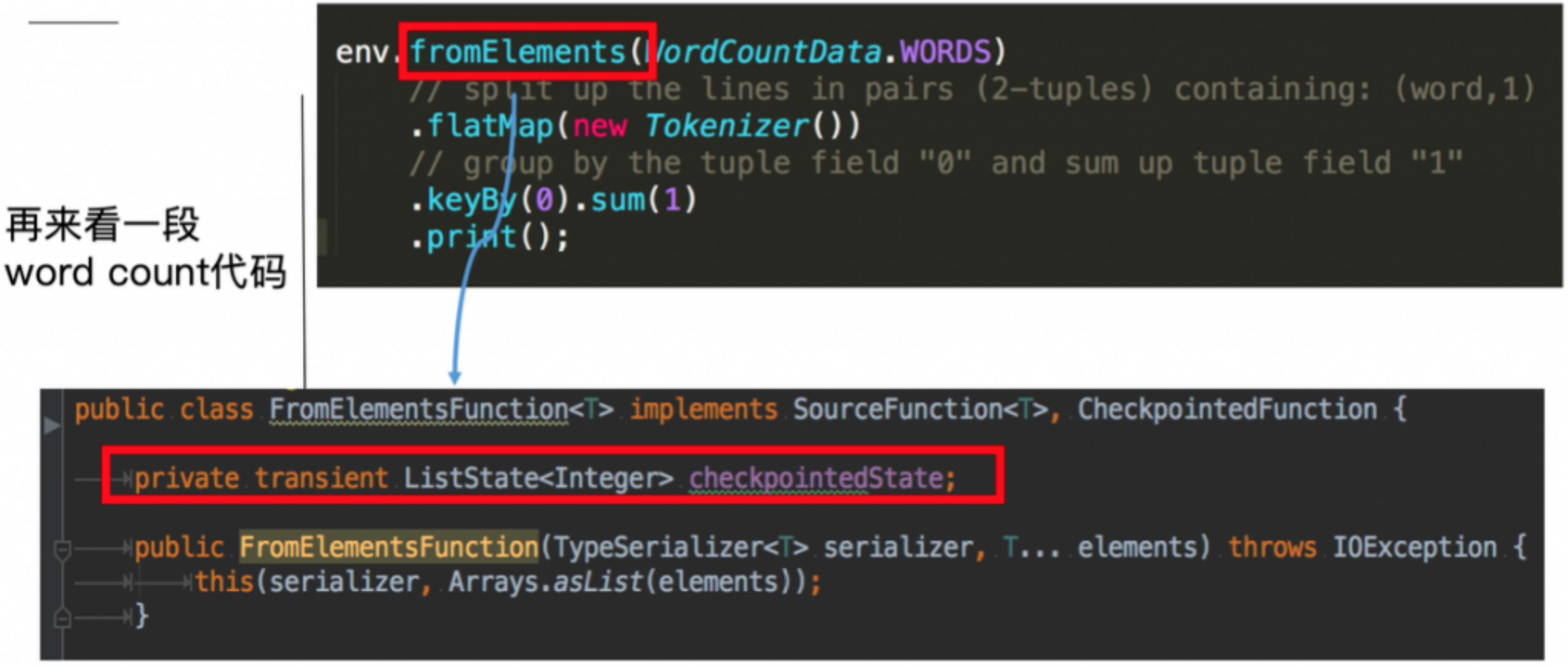Click the Integer type parameter

coord(606,479)
